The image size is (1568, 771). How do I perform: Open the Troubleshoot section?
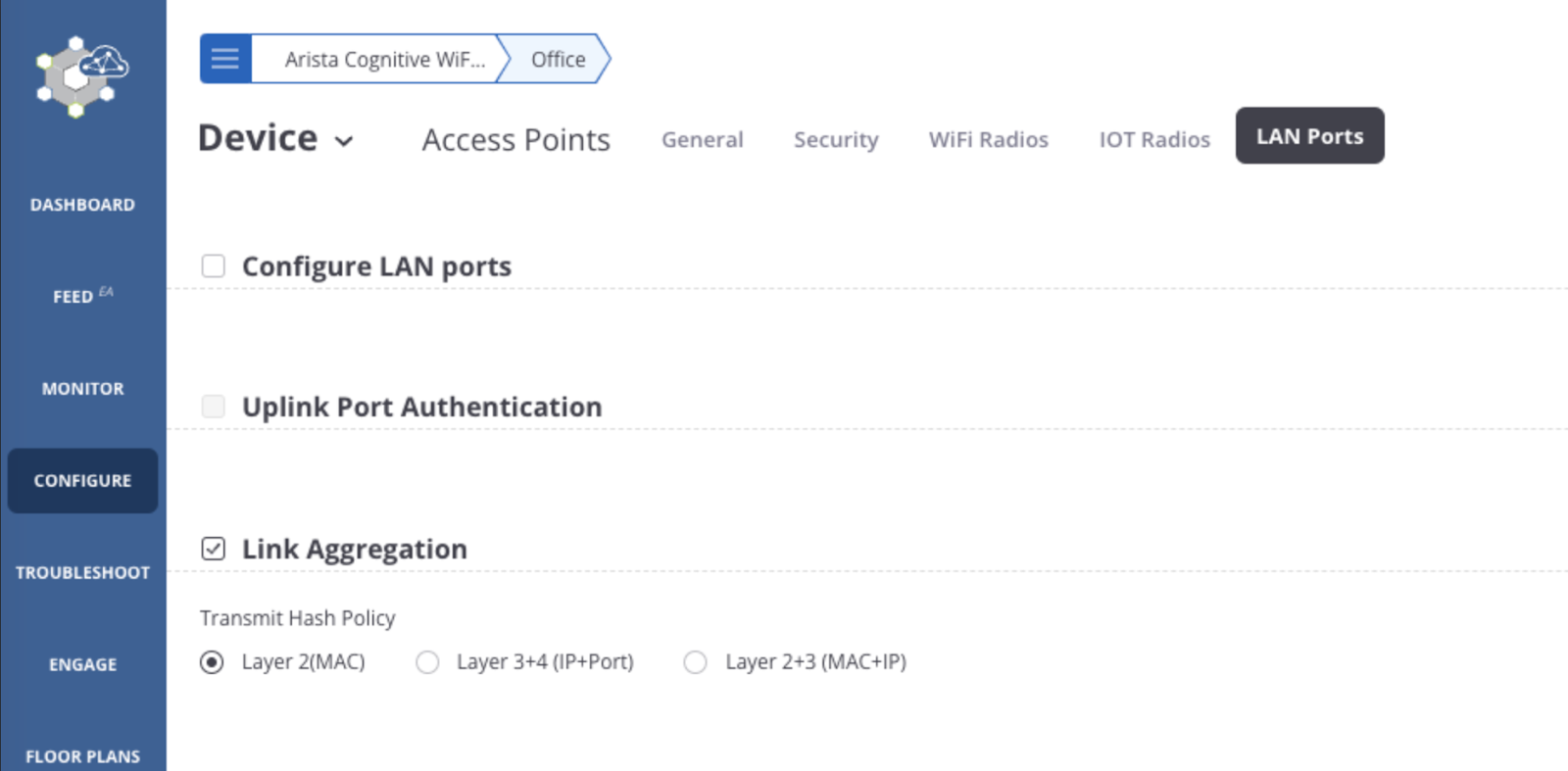pyautogui.click(x=81, y=572)
